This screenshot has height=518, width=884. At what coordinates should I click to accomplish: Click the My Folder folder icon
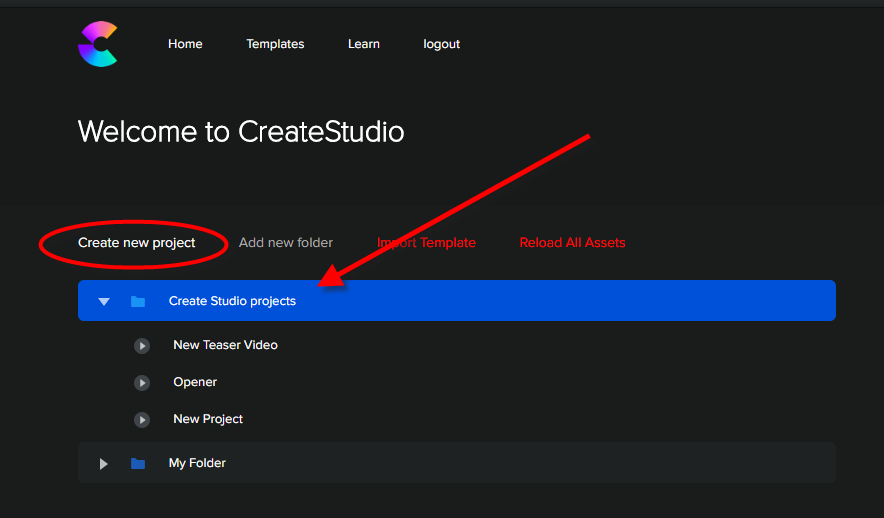[x=138, y=463]
